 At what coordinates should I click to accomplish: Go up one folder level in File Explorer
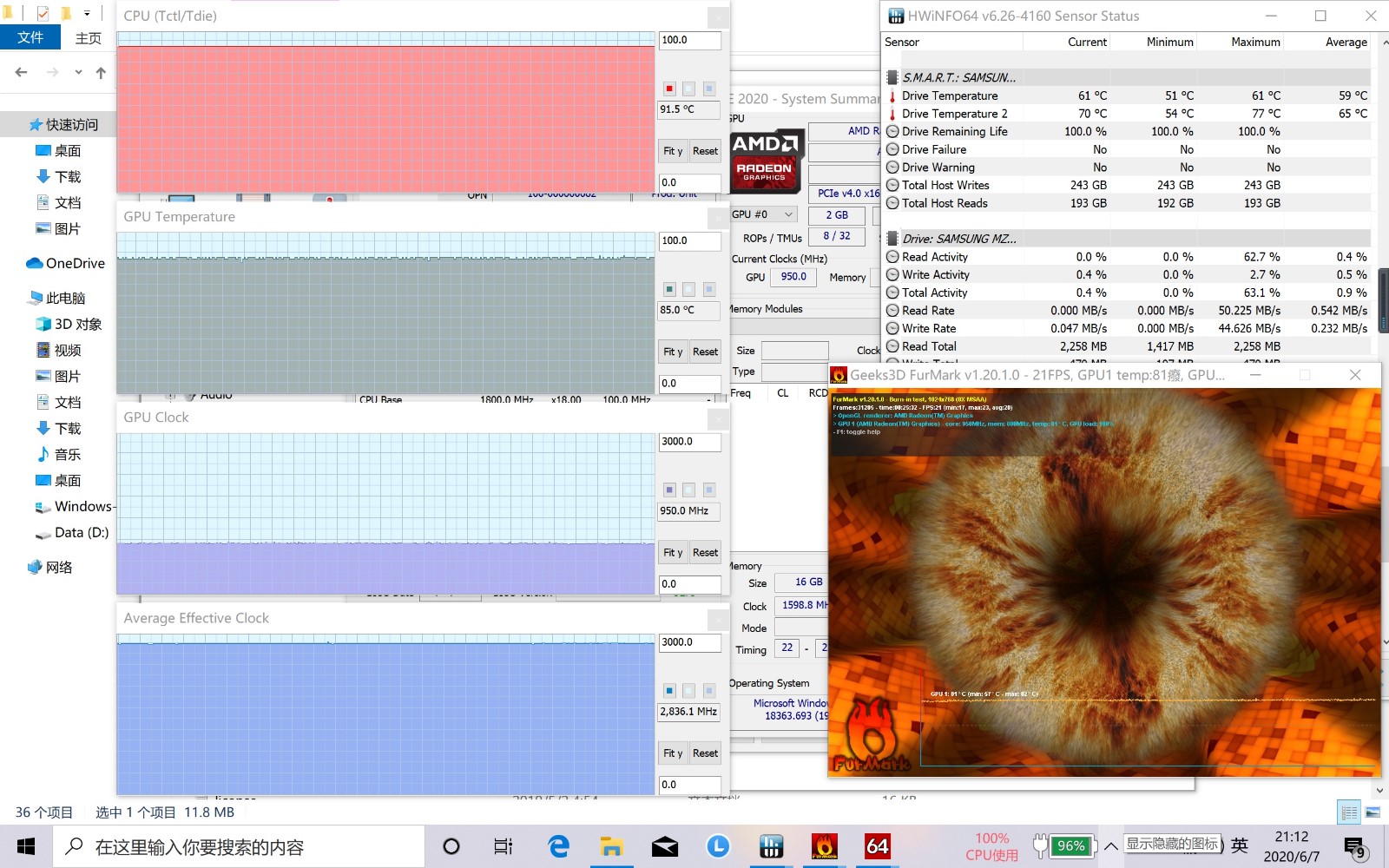[101, 72]
